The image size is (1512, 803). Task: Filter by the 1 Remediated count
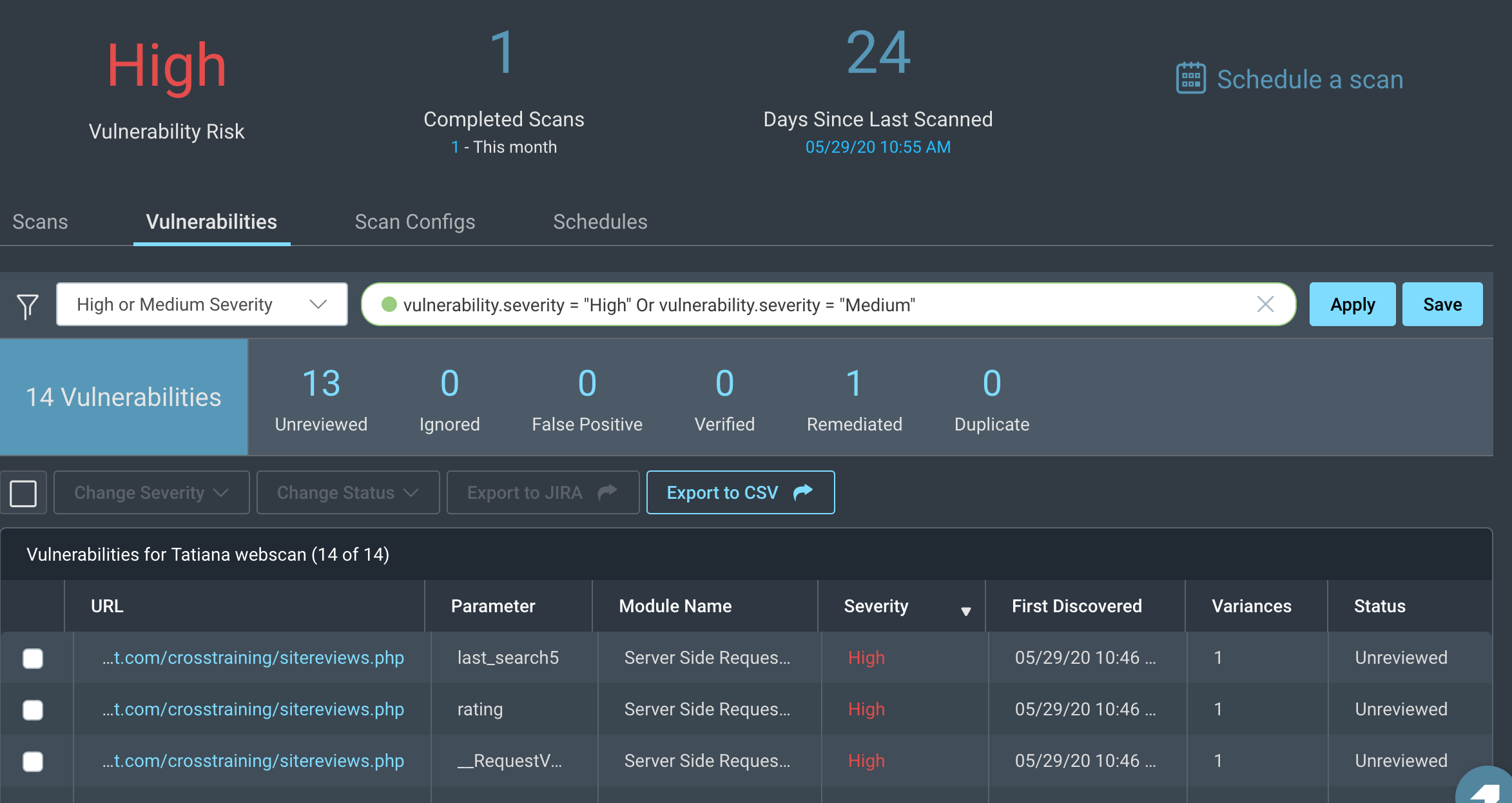point(855,400)
